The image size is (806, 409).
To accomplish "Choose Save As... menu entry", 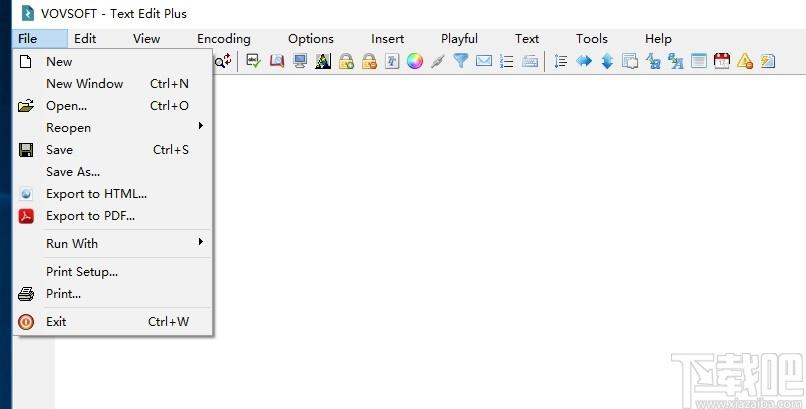I will point(112,172).
